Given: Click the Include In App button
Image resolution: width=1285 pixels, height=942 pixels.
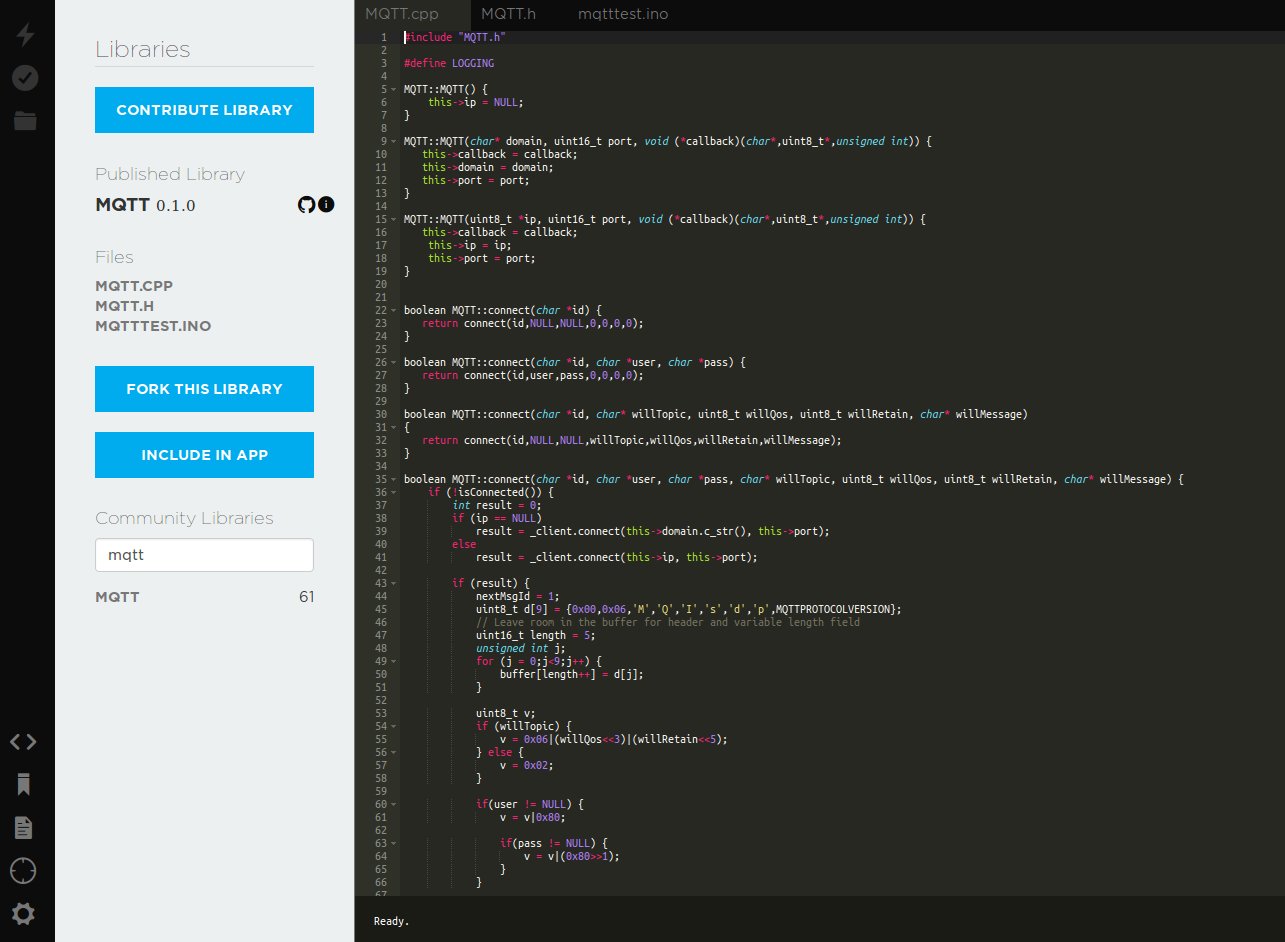Looking at the screenshot, I should click(204, 455).
